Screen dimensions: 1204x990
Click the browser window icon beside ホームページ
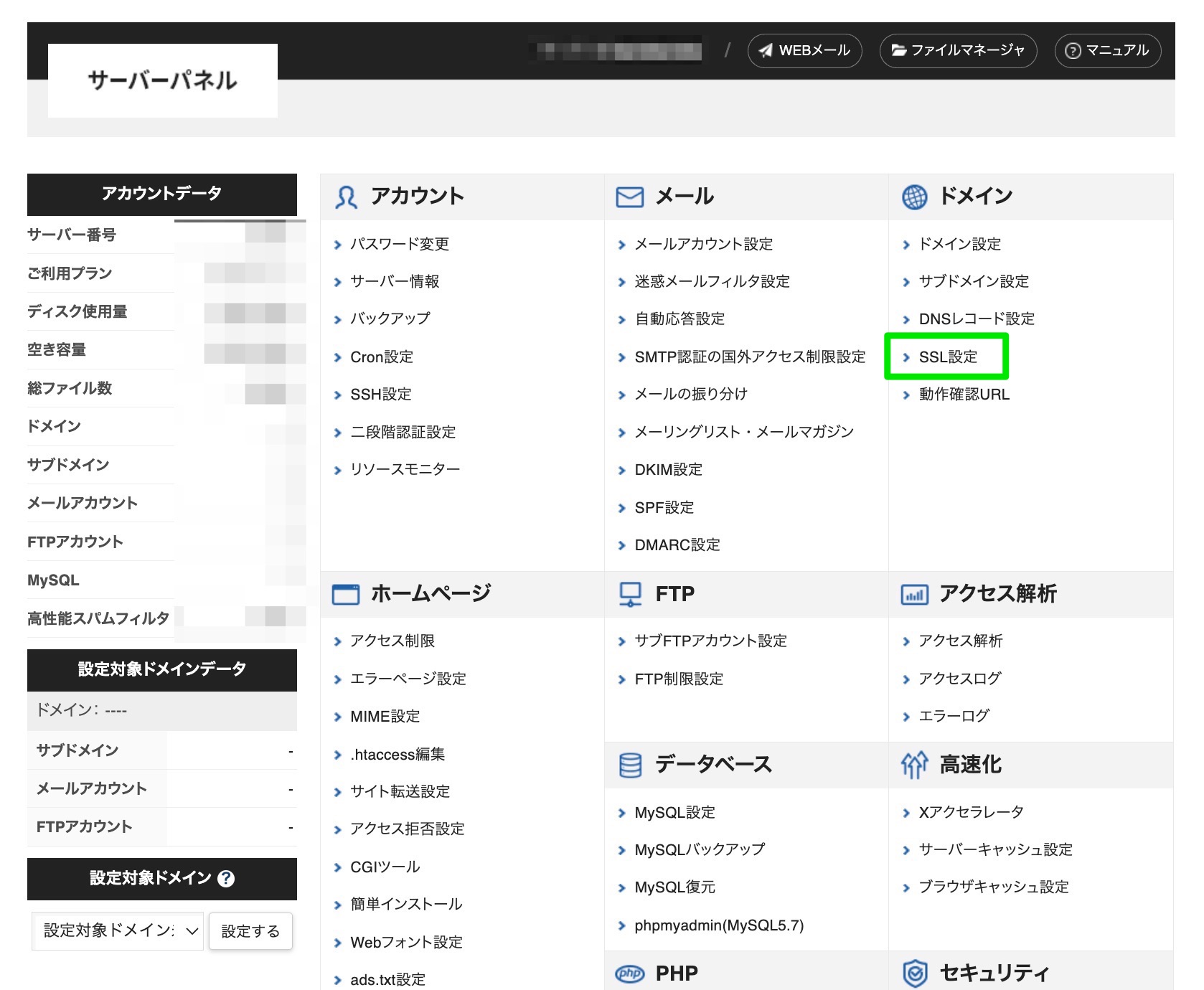[x=346, y=594]
